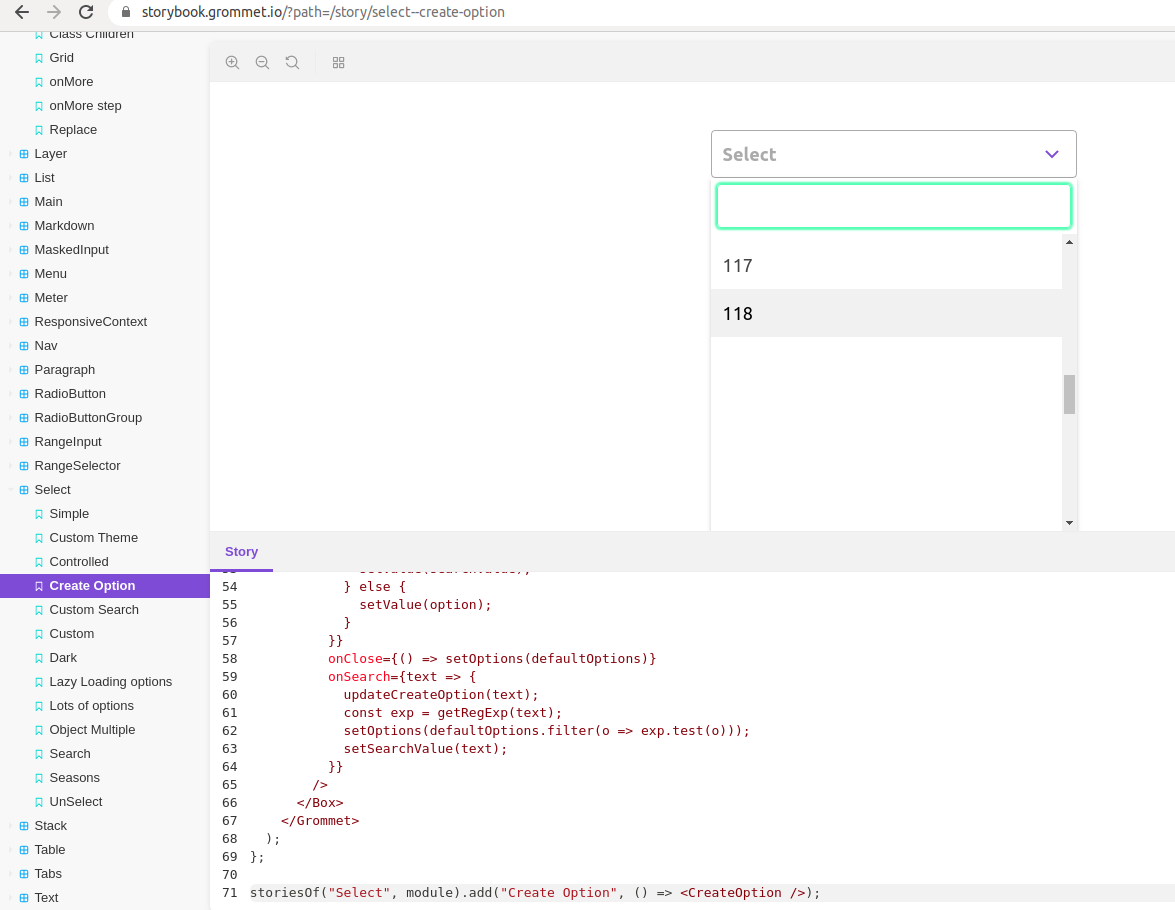
Task: Open the onMore story
Action: 71,82
